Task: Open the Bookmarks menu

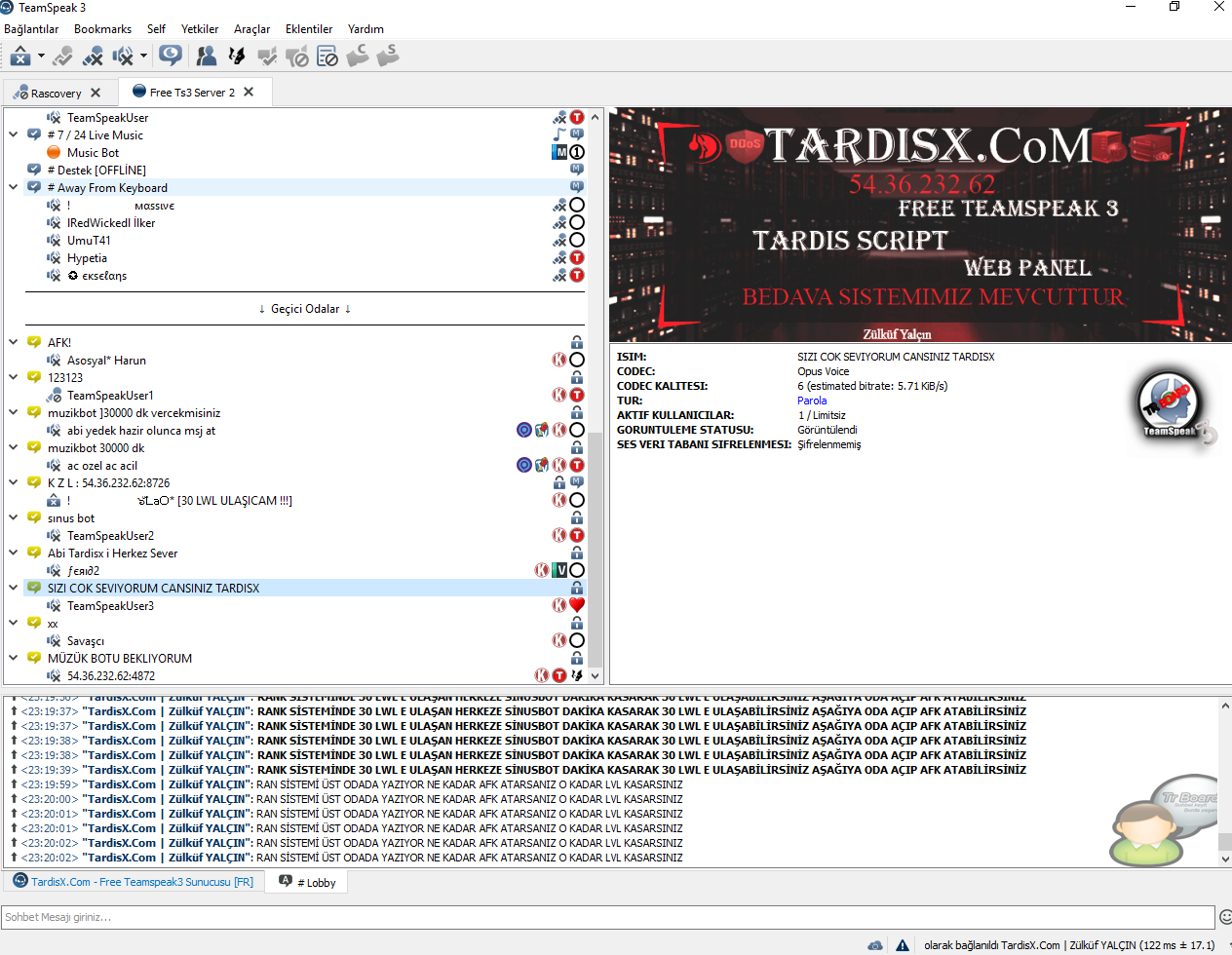Action: click(102, 29)
